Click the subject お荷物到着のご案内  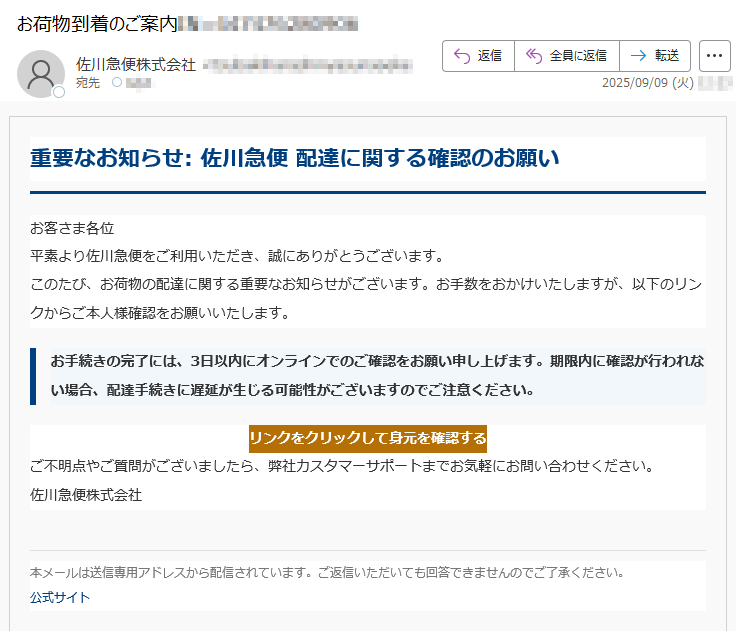pos(97,24)
